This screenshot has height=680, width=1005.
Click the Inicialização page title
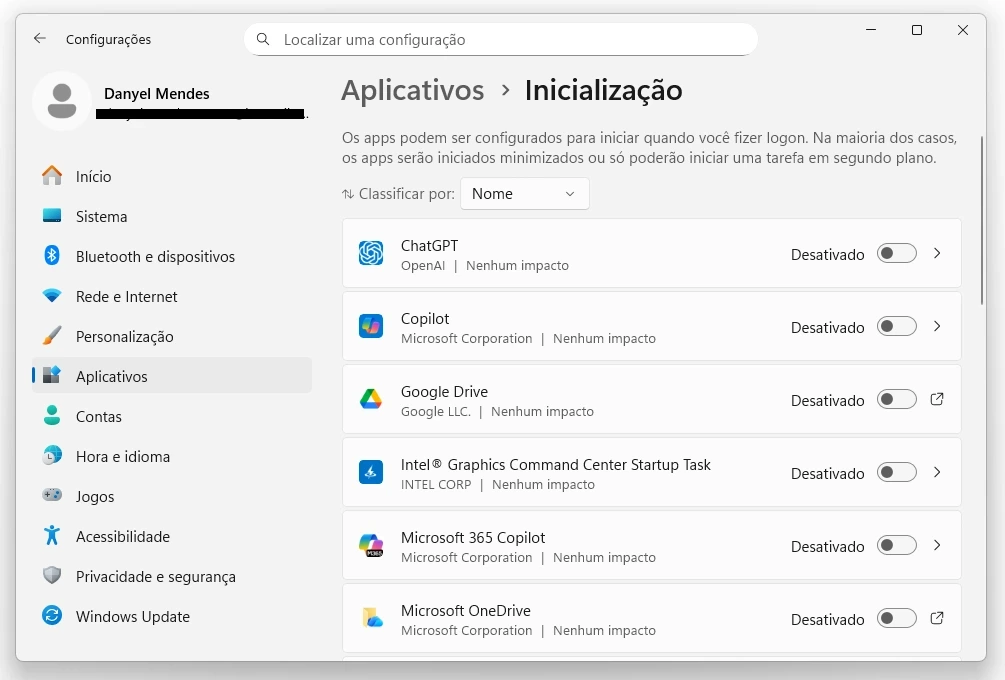coord(603,90)
